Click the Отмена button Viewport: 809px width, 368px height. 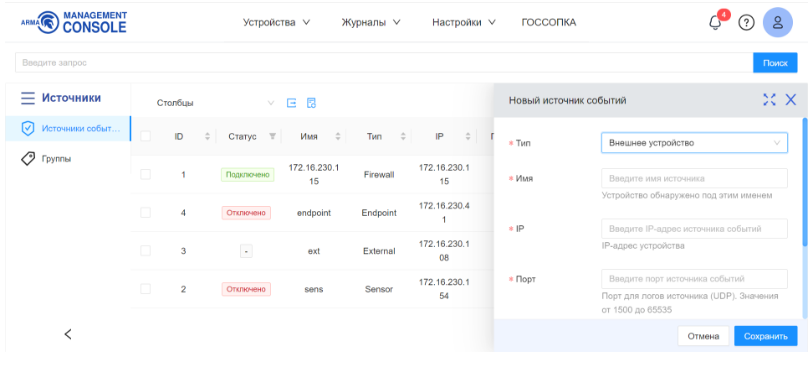click(703, 336)
